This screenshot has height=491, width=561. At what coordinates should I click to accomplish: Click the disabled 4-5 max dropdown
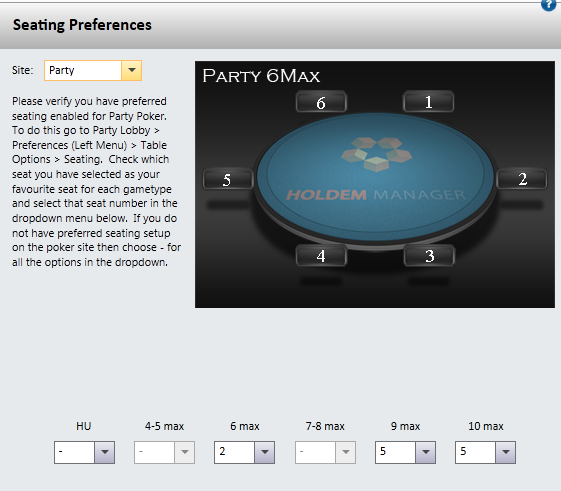pyautogui.click(x=165, y=452)
